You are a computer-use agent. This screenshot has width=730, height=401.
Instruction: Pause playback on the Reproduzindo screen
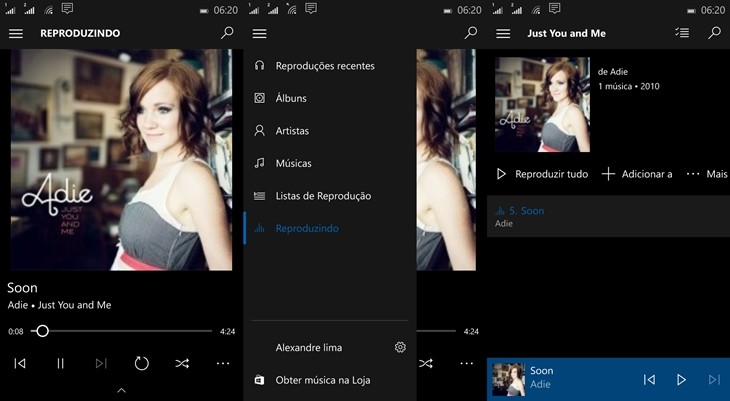tap(60, 364)
